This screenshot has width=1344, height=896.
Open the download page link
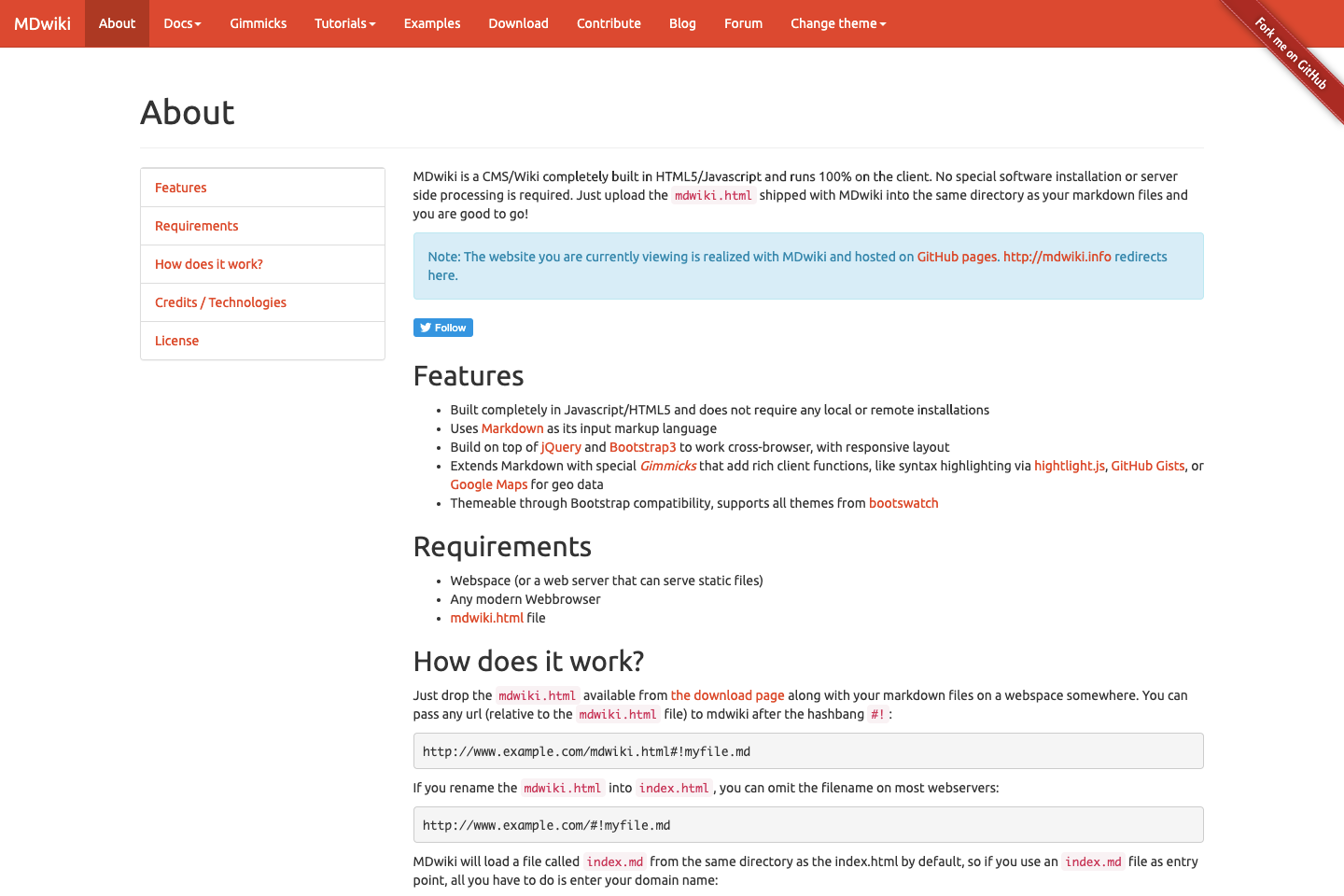coord(727,695)
